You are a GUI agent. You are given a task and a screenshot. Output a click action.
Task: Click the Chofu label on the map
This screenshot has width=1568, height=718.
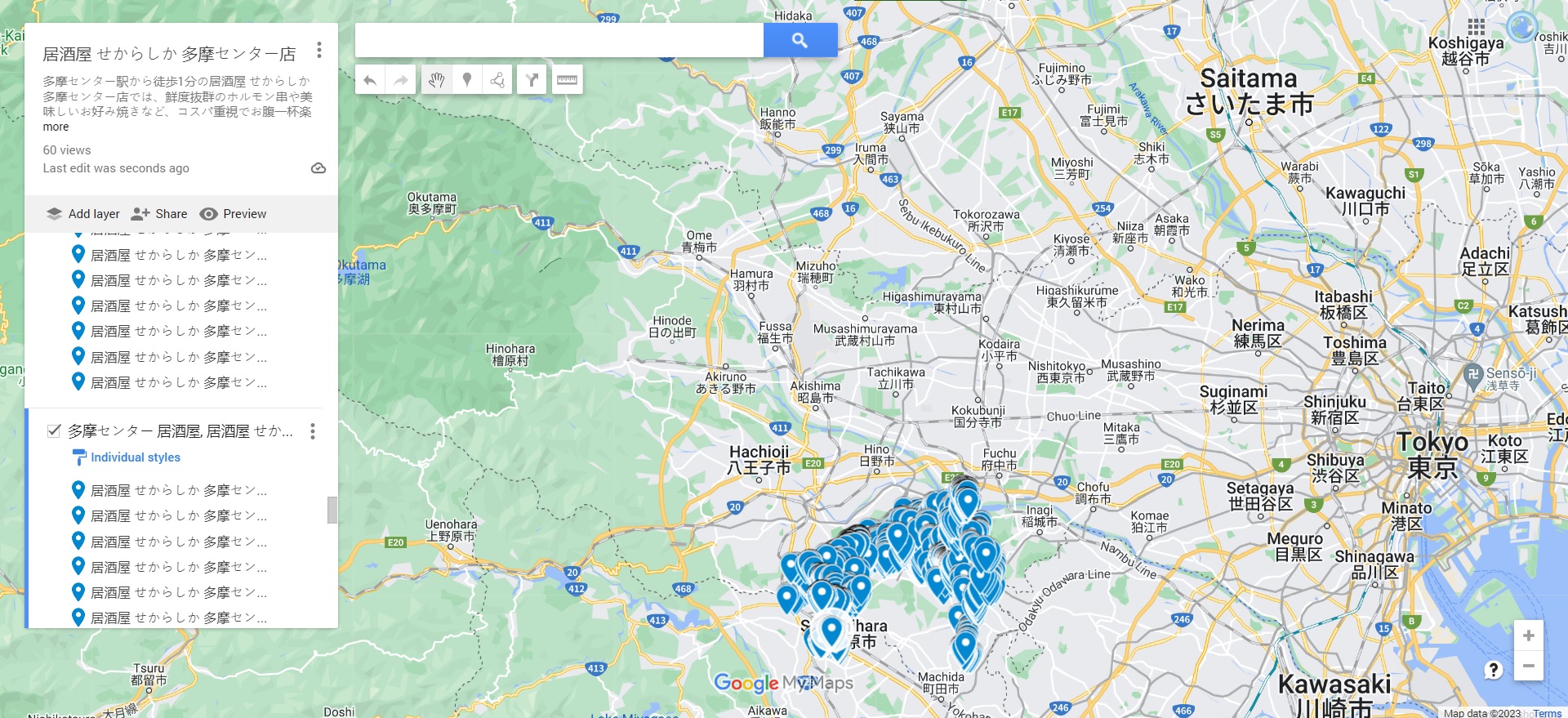pos(1093,493)
